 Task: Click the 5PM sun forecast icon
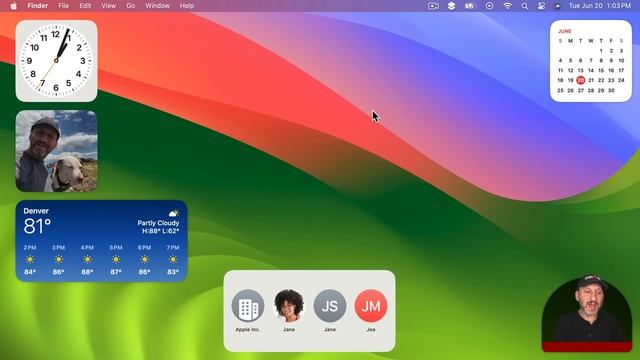[x=116, y=259]
